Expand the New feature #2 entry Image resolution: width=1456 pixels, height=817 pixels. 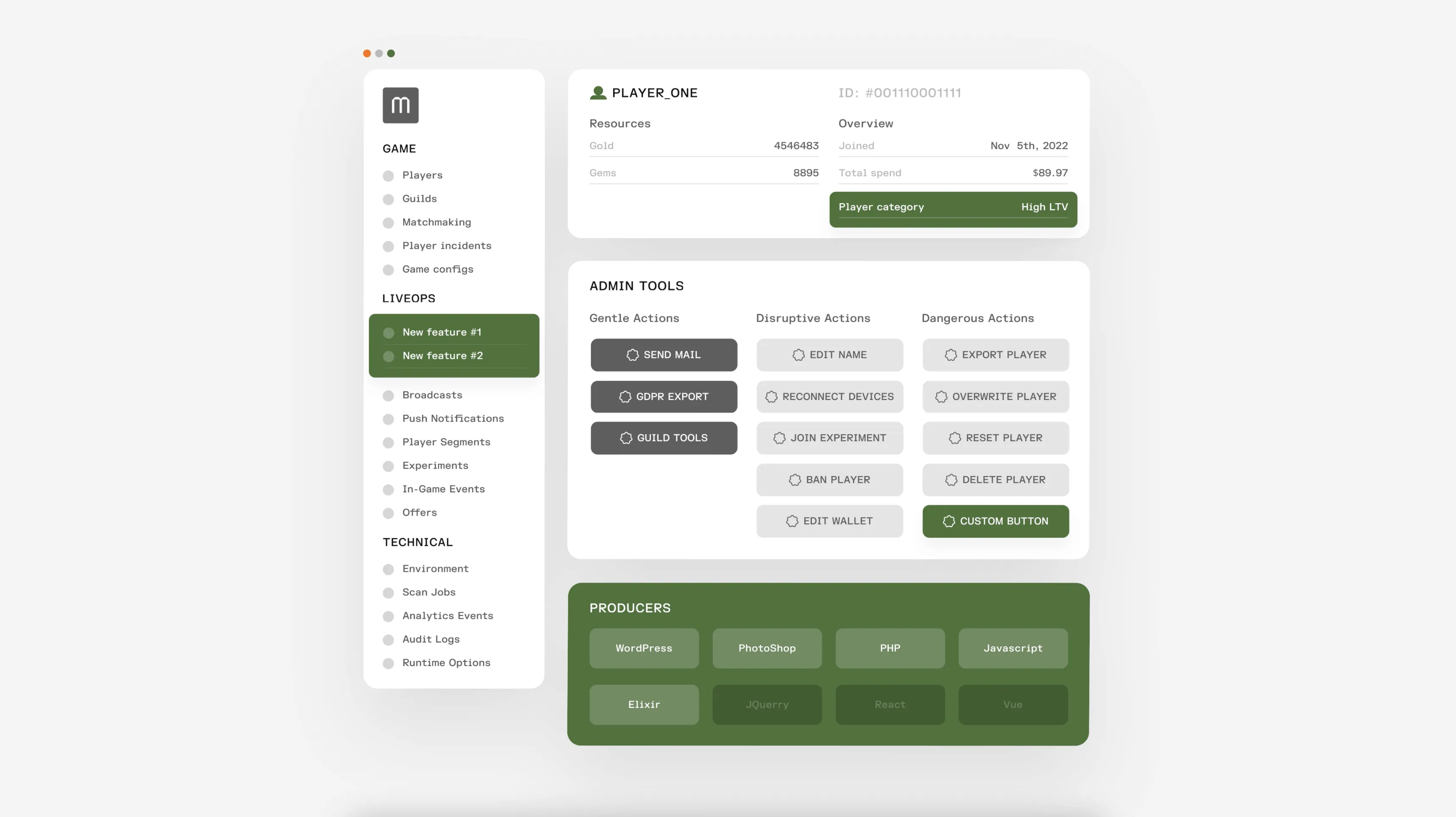[x=443, y=356]
